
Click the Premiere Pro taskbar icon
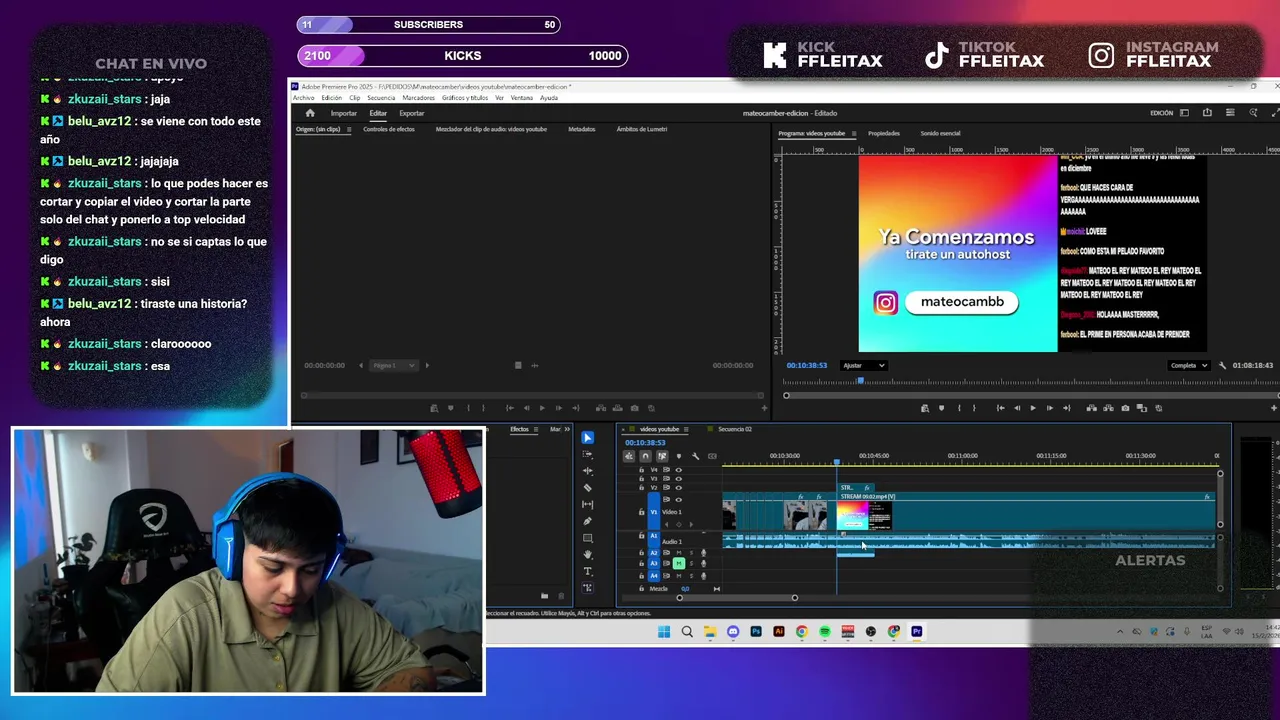(917, 632)
